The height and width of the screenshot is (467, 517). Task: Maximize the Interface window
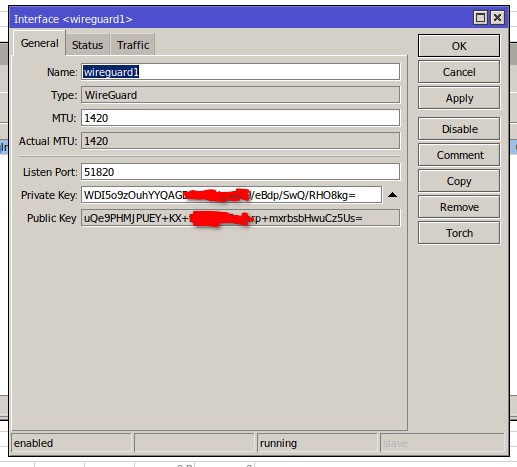click(x=480, y=17)
